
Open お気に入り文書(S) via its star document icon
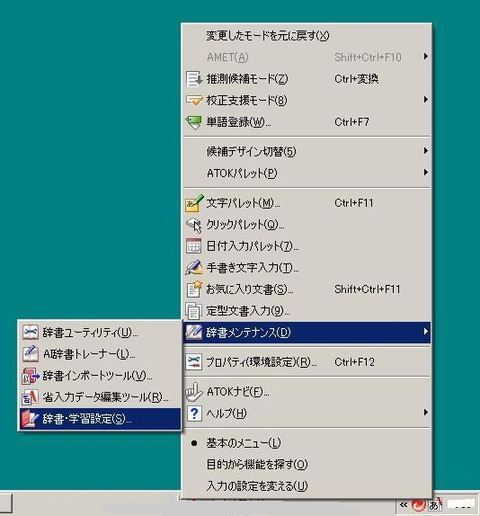(194, 289)
